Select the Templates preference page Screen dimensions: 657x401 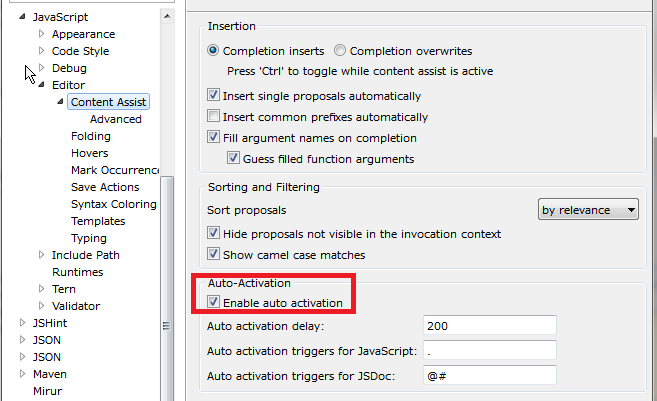[x=98, y=221]
